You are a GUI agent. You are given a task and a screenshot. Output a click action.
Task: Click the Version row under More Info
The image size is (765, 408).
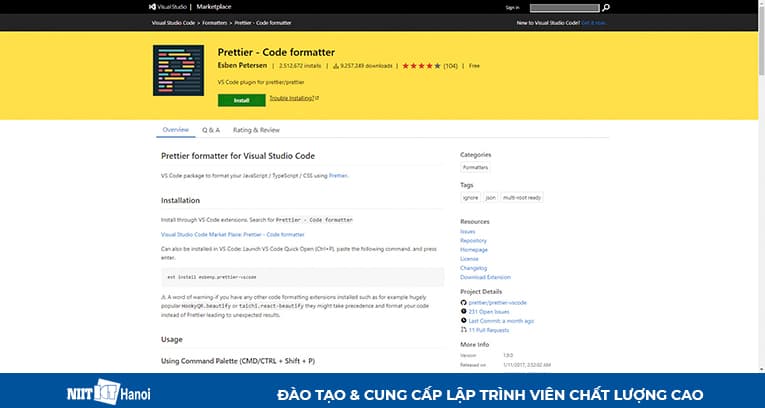coord(488,355)
